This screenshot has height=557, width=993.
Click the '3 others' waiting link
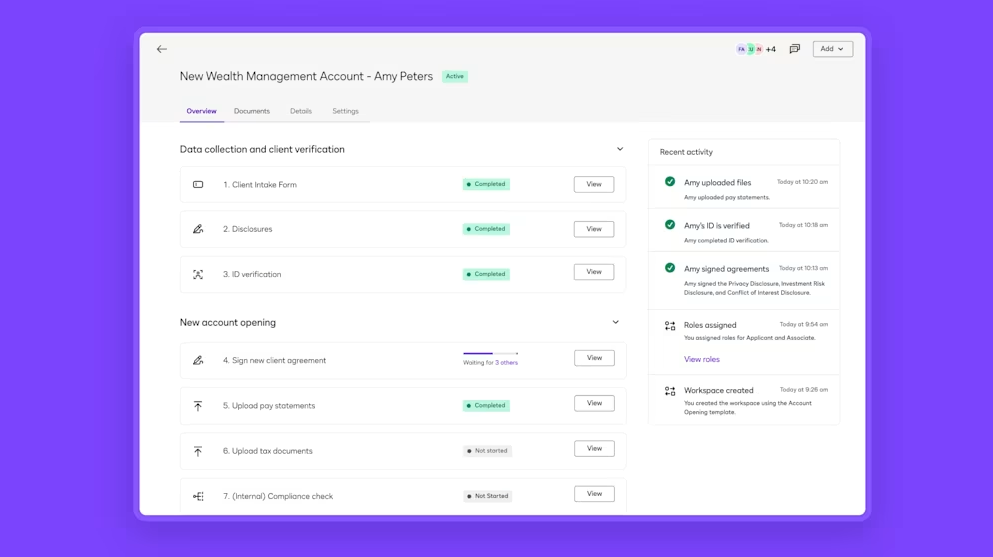point(506,363)
